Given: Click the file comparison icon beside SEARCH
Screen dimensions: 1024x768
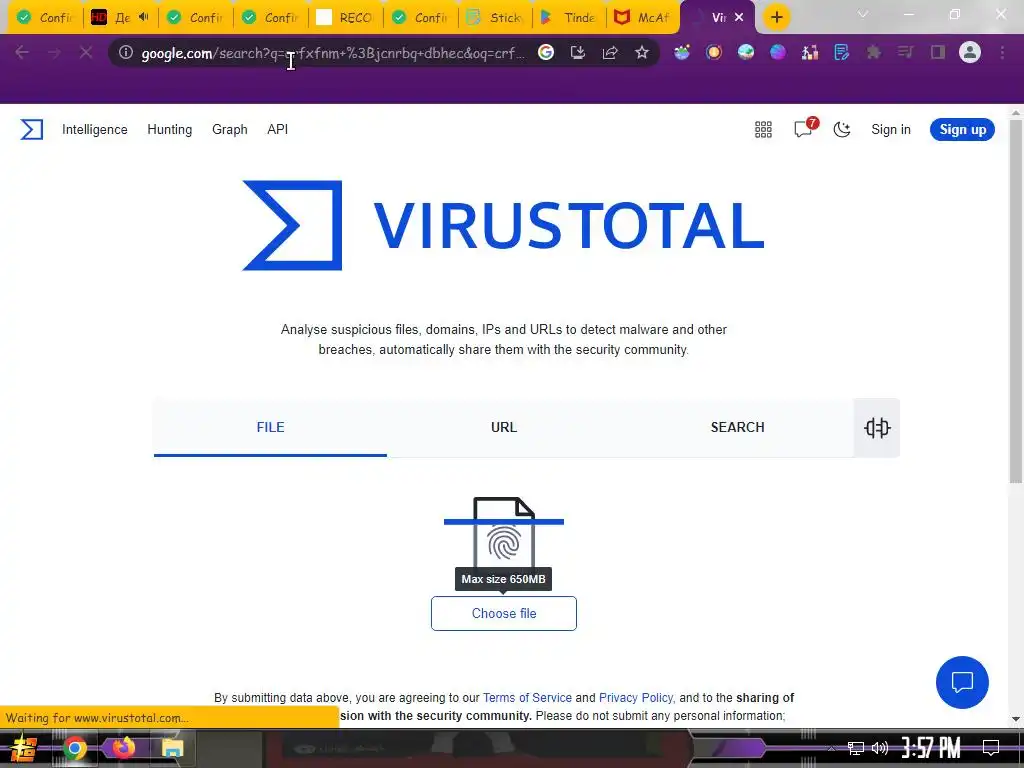Looking at the screenshot, I should tap(877, 428).
